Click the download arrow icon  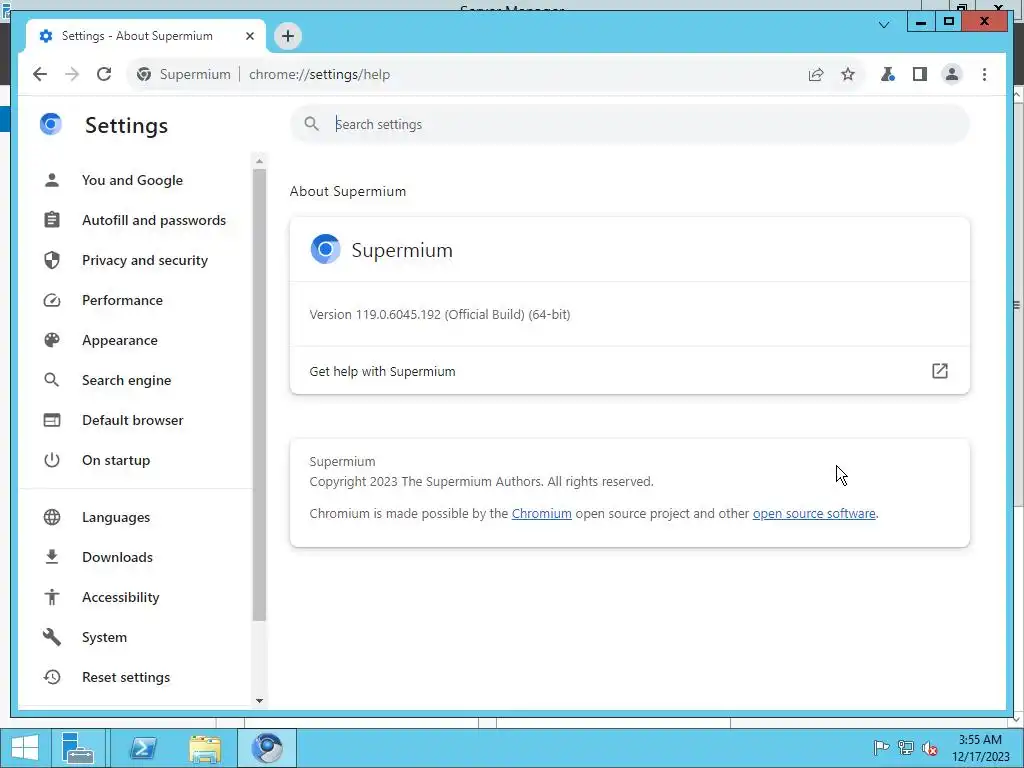52,557
